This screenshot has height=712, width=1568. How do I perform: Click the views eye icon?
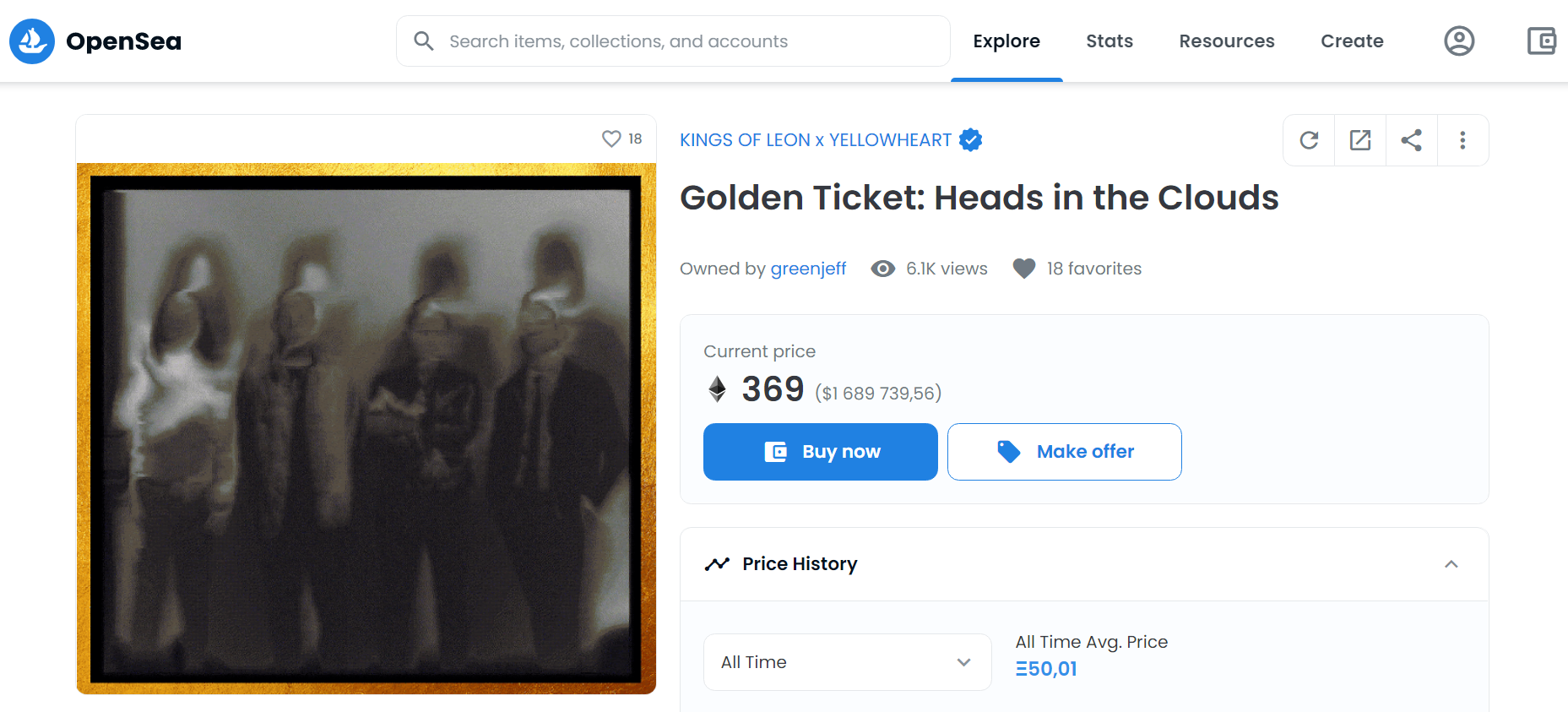[x=882, y=268]
